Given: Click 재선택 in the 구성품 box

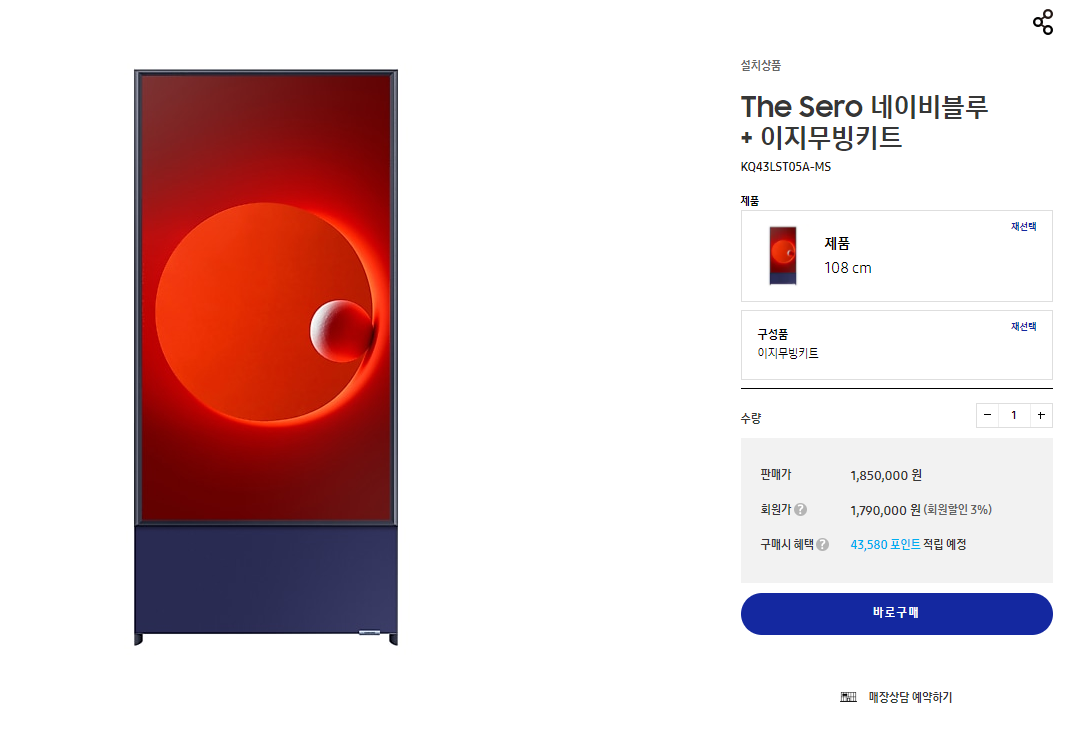Looking at the screenshot, I should [x=1023, y=326].
